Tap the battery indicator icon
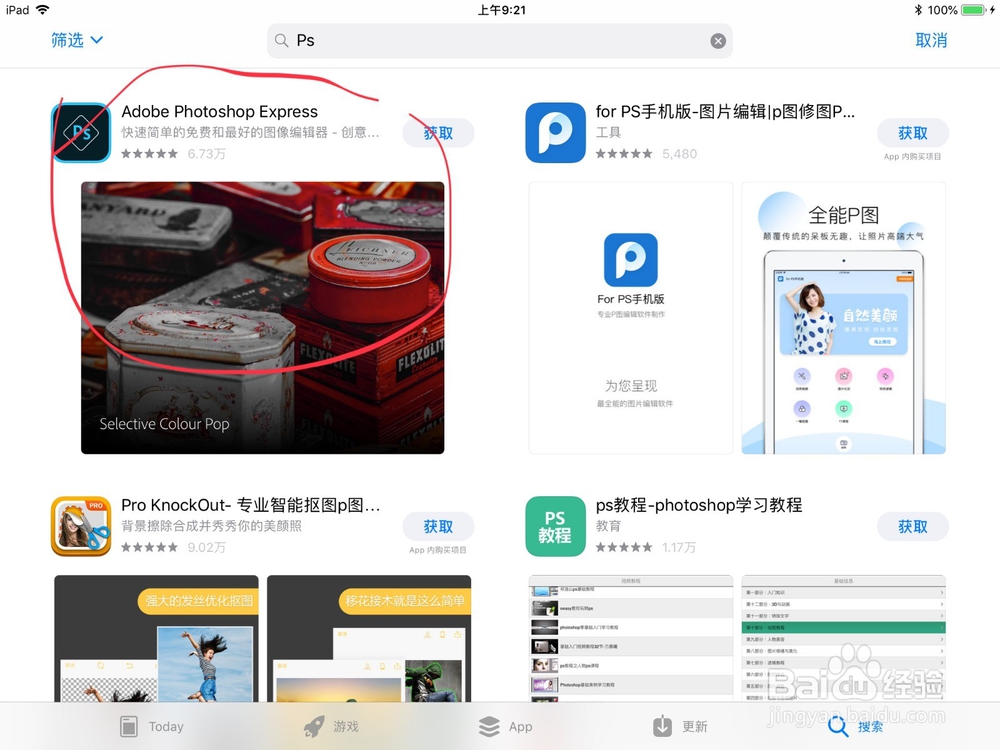Viewport: 1000px width, 750px height. (973, 10)
